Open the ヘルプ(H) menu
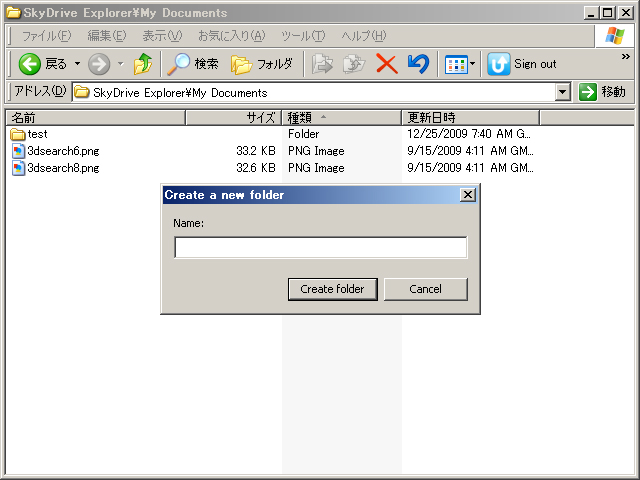 364,36
